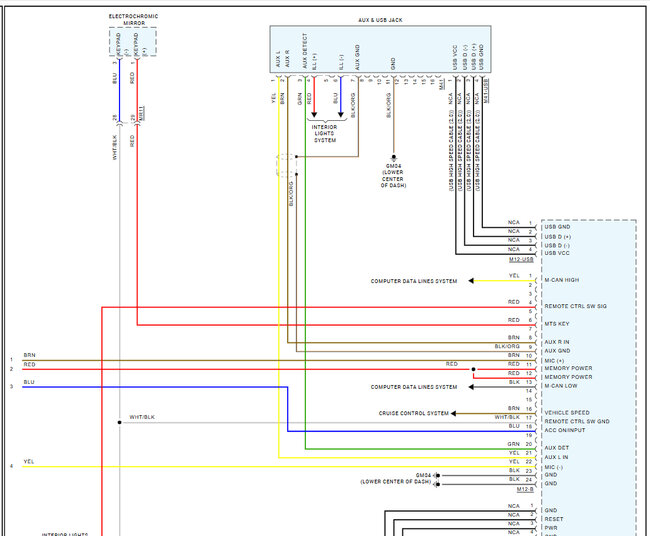
Task: Click COMPUTER DATA LINES SYSTEM beside M-CAN HIGH
Action: click(x=414, y=281)
